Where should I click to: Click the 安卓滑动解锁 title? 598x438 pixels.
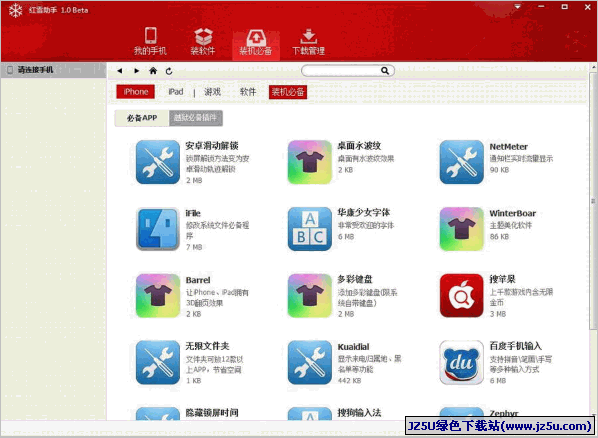[x=212, y=146]
